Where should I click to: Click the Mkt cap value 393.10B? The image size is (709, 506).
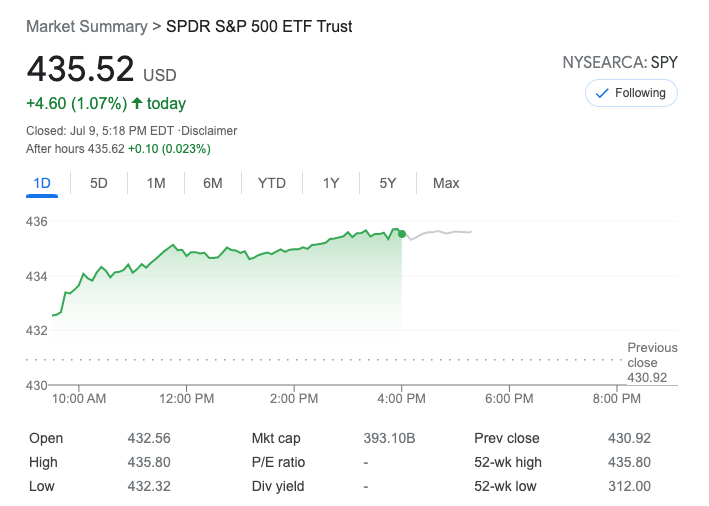[389, 438]
